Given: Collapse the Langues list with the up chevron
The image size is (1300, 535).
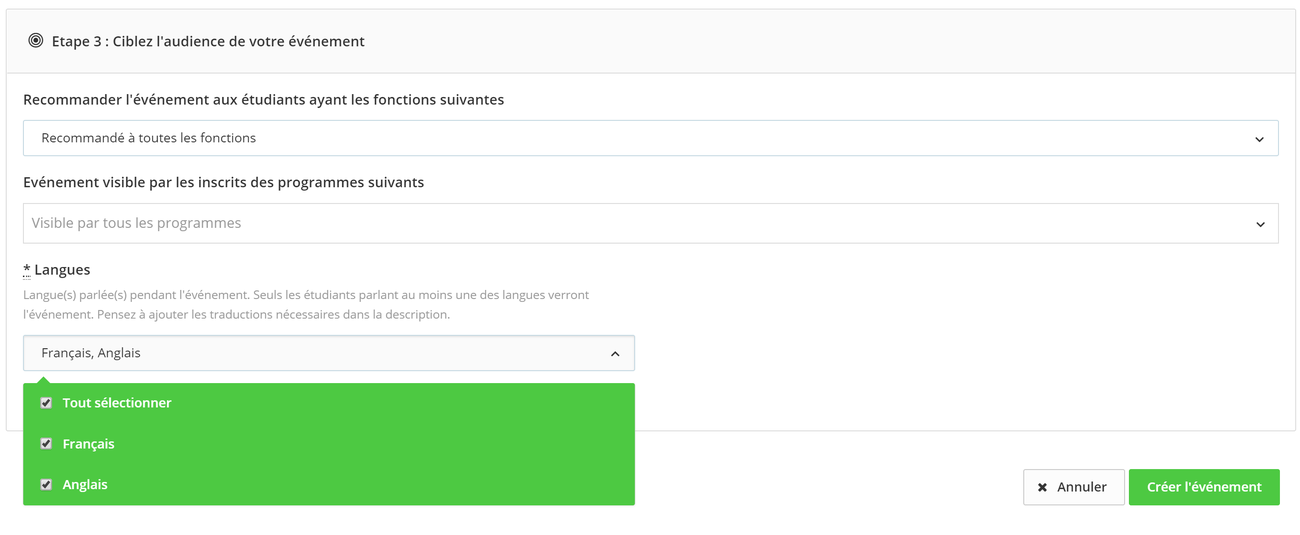Looking at the screenshot, I should point(615,354).
